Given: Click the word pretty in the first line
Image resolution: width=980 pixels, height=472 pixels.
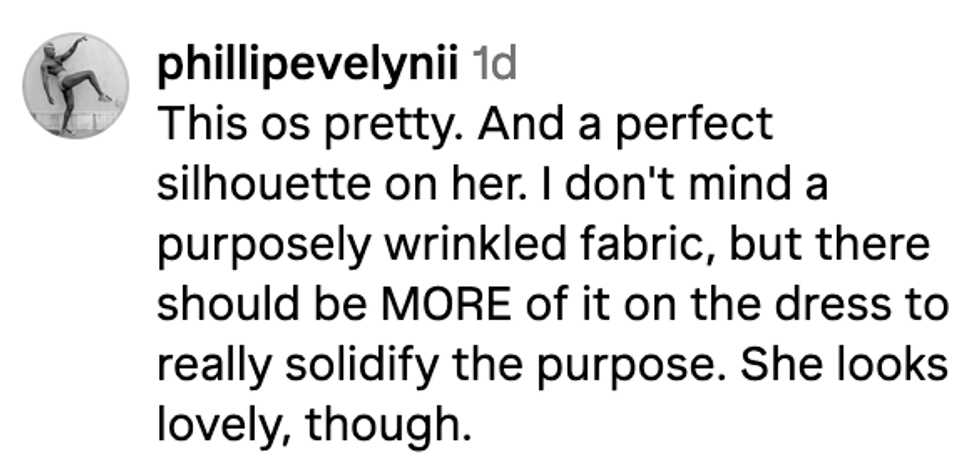Looking at the screenshot, I should 347,125.
